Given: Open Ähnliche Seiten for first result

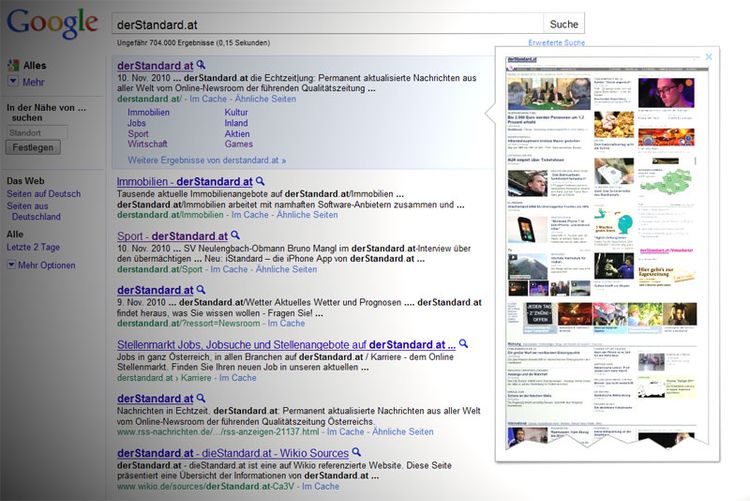Looking at the screenshot, I should [x=265, y=99].
